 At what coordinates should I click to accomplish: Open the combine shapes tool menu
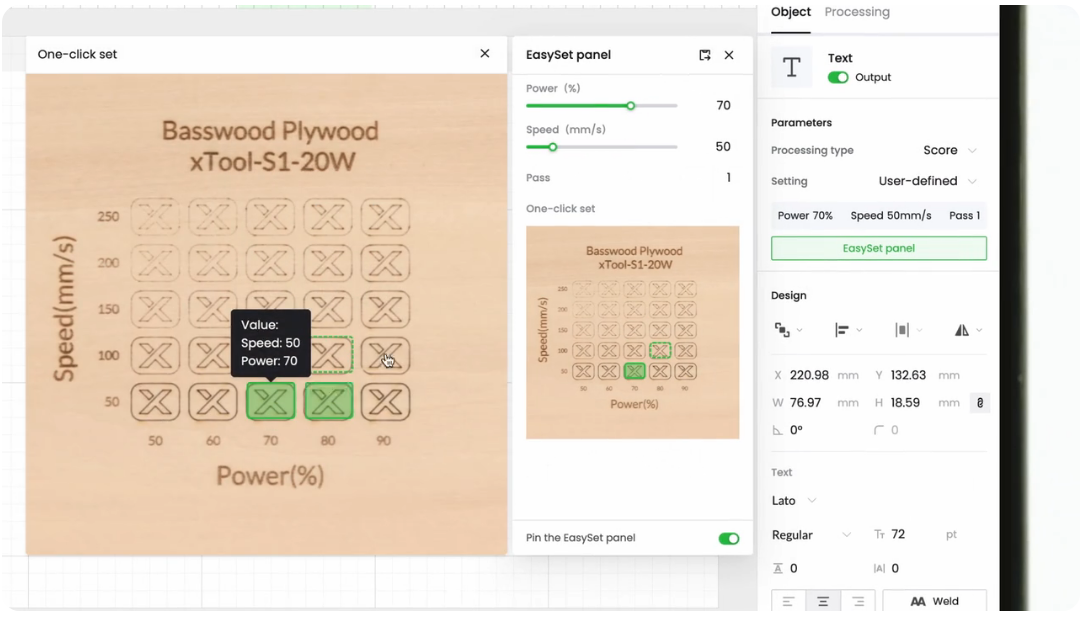[x=788, y=330]
